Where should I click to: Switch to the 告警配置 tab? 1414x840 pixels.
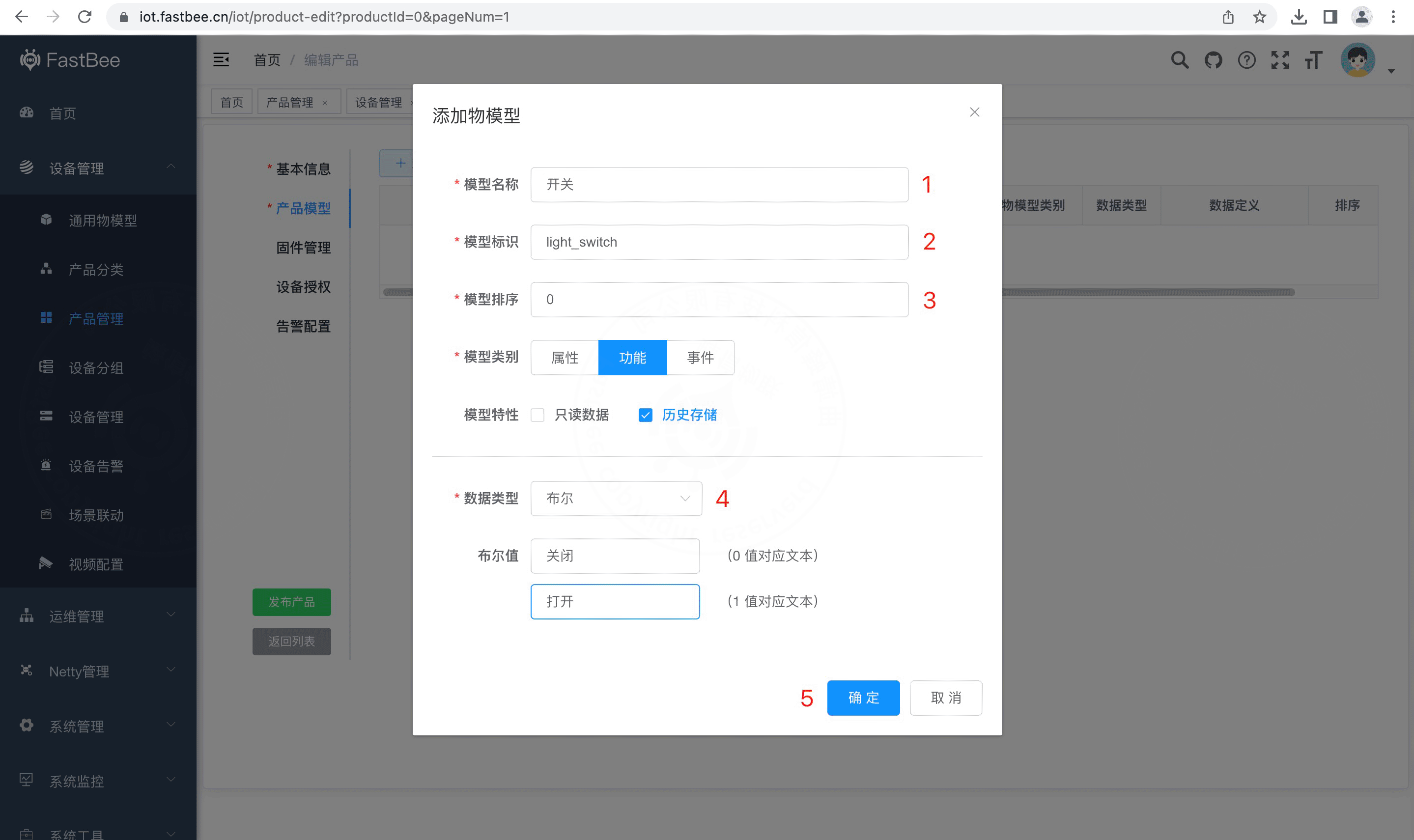[x=303, y=326]
